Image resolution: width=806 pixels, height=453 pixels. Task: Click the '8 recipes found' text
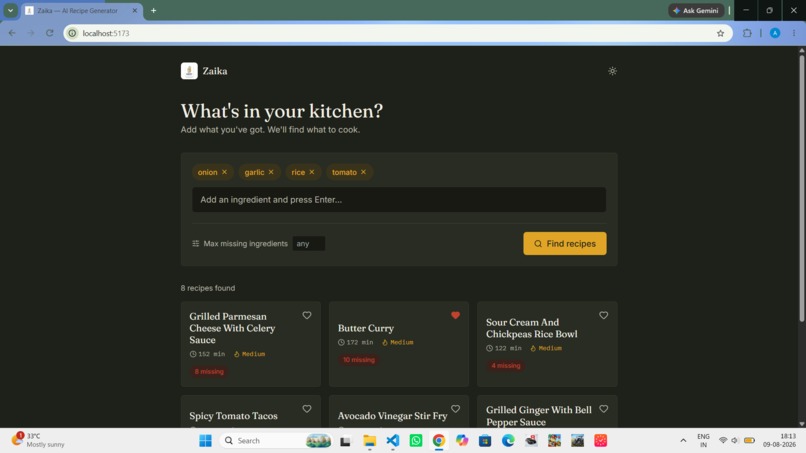click(208, 288)
